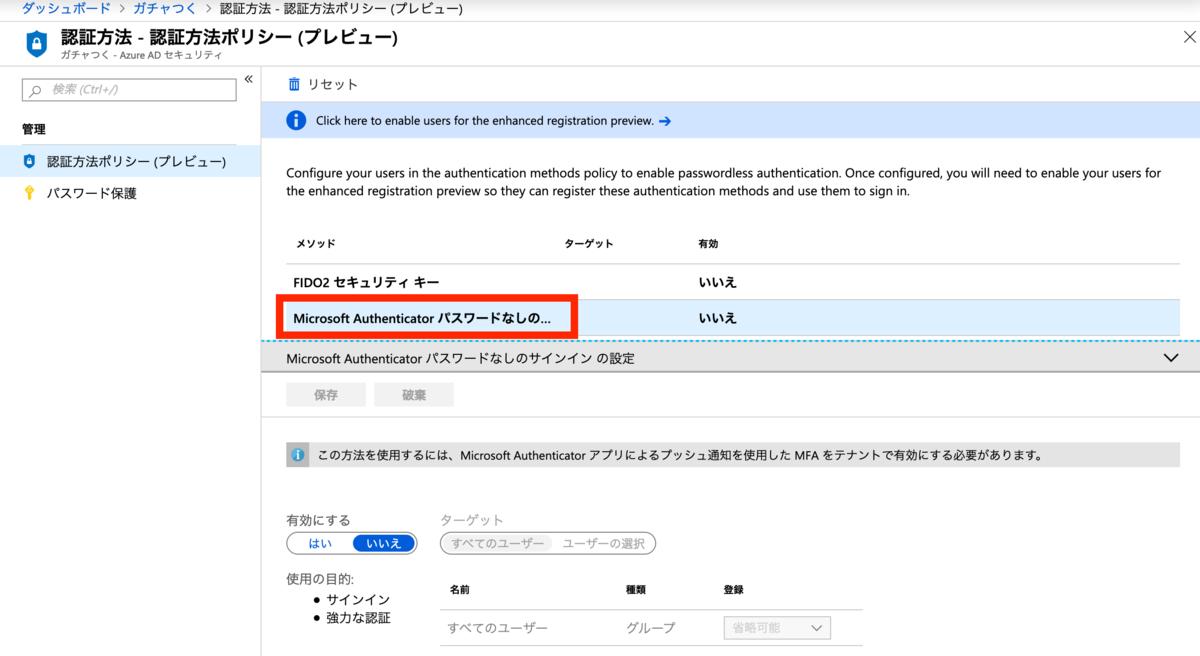Click the 破棄 button
1200x656 pixels.
click(x=414, y=395)
